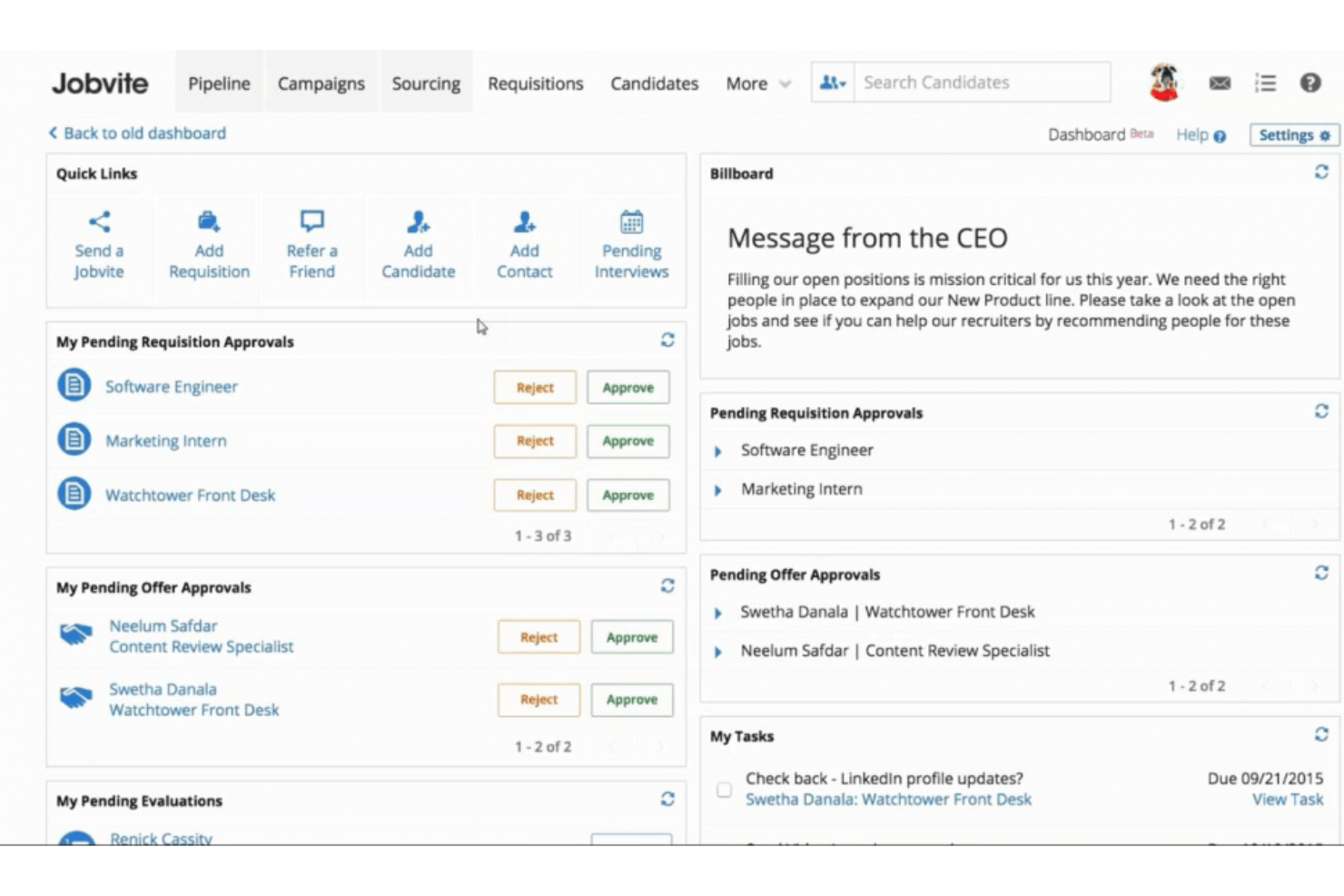
Task: Open Pending Interviews calendar icon
Action: [631, 222]
